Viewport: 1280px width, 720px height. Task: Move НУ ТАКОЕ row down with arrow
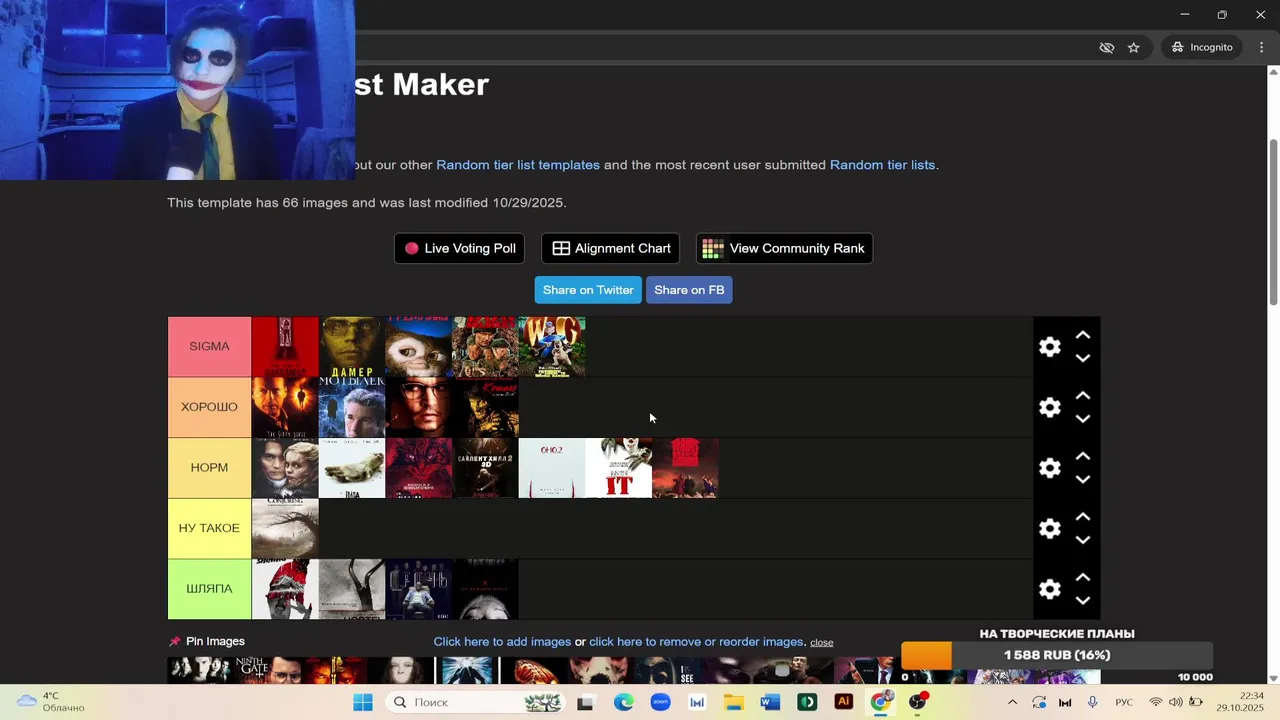coord(1083,540)
